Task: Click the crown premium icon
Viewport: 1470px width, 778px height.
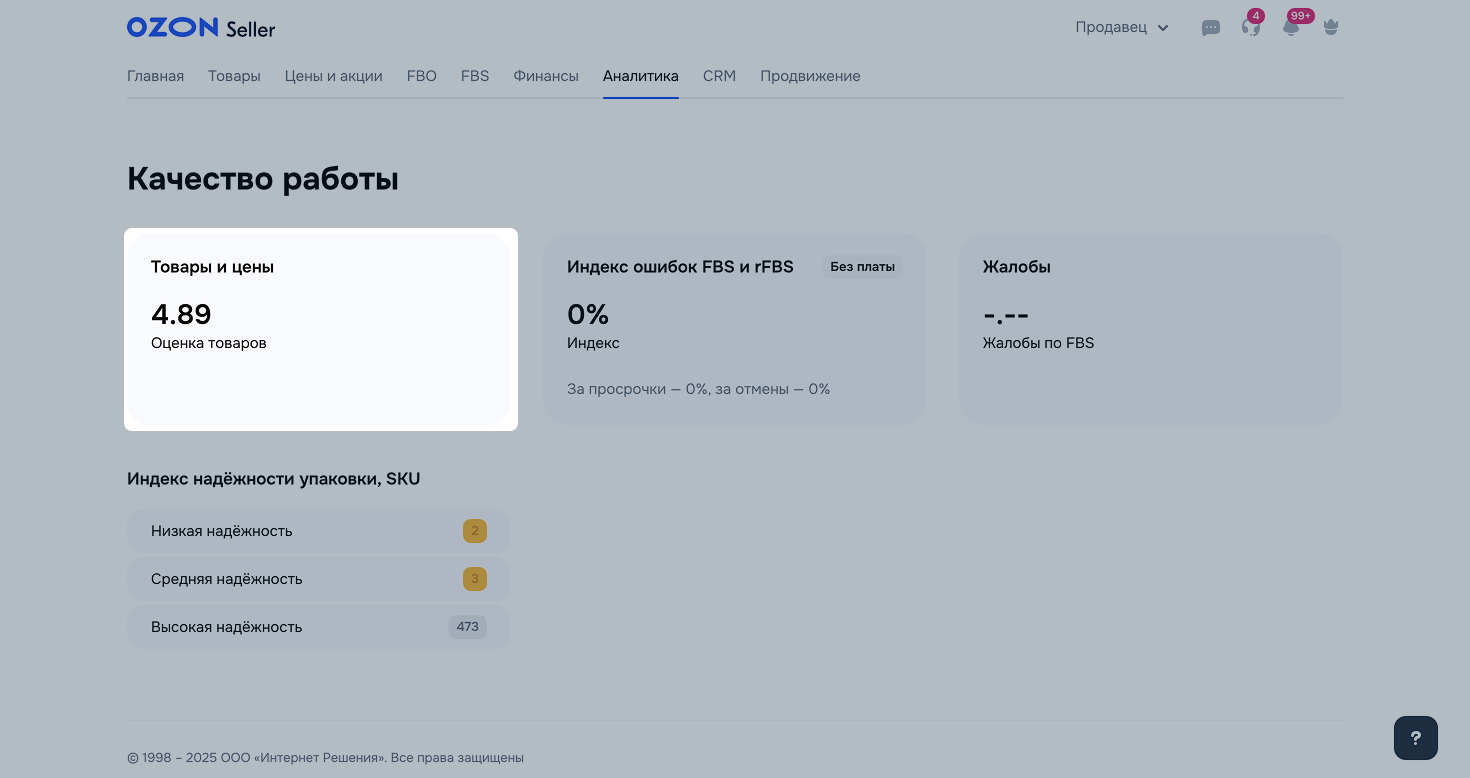Action: click(1330, 28)
